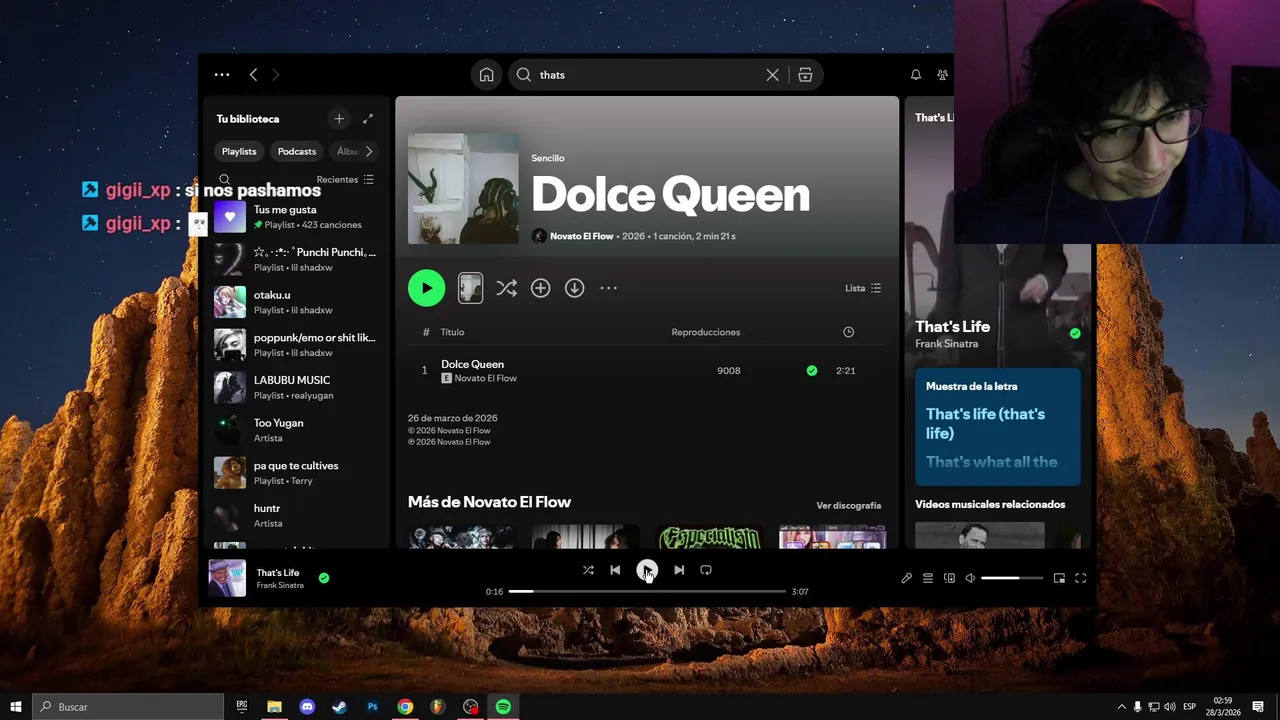
Task: Adjust the Spotify volume slider
Action: (x=1012, y=578)
